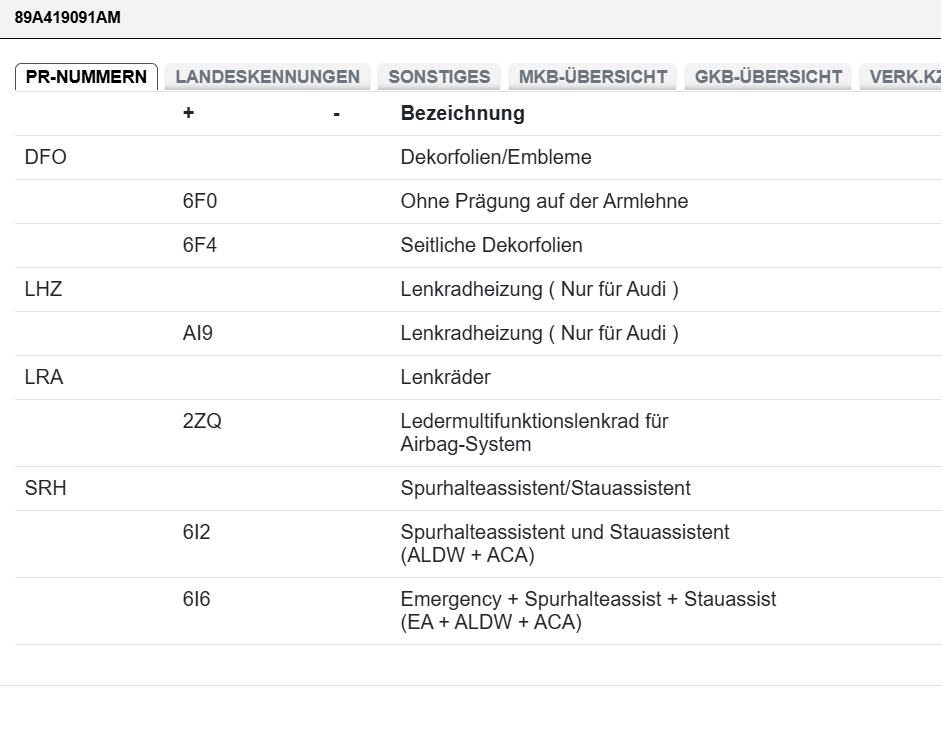This screenshot has width=941, height=737.
Task: Select the 'Seitliche Dekorfolien' description
Action: [x=491, y=246]
